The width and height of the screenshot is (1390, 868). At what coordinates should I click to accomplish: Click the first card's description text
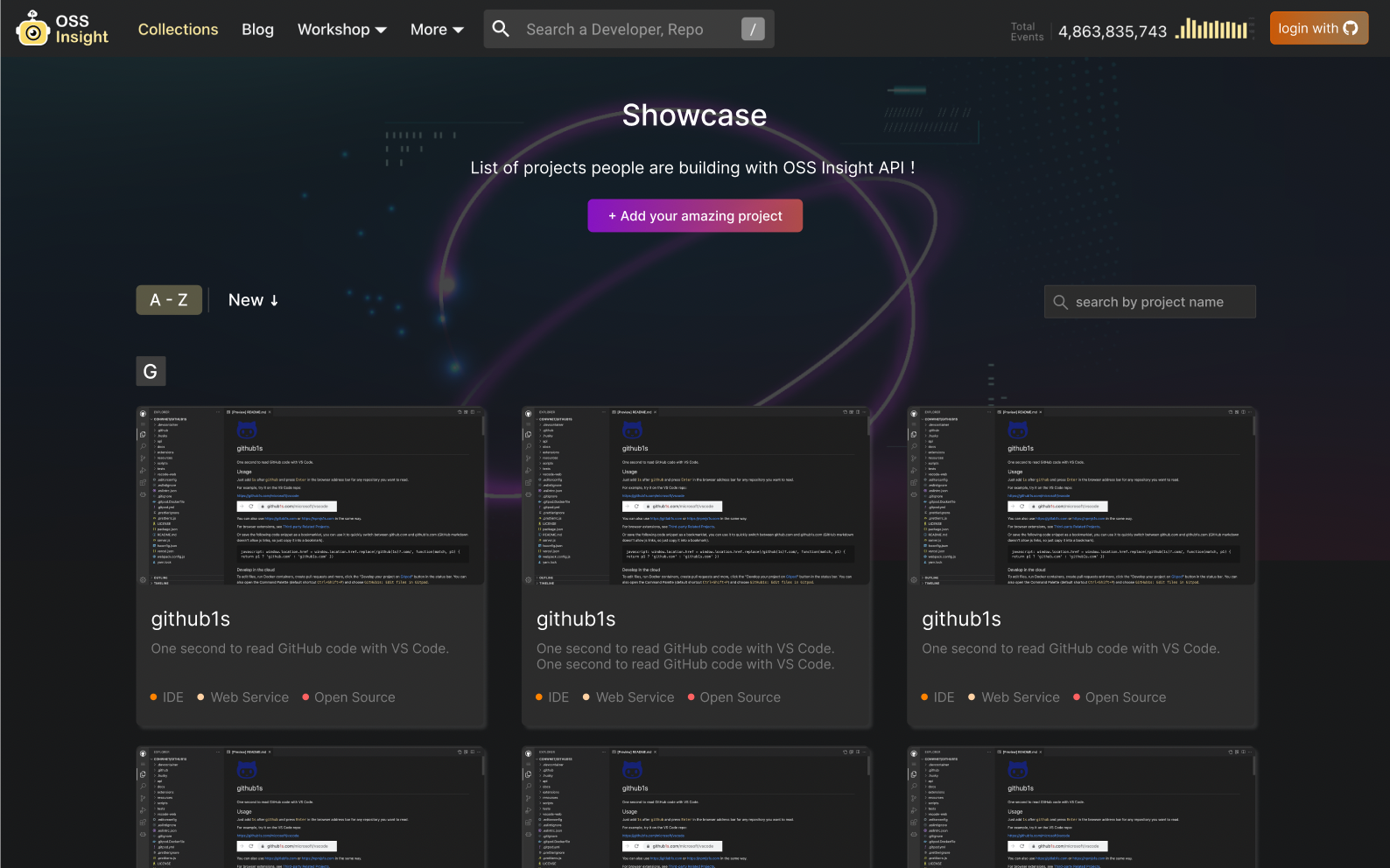[x=299, y=648]
